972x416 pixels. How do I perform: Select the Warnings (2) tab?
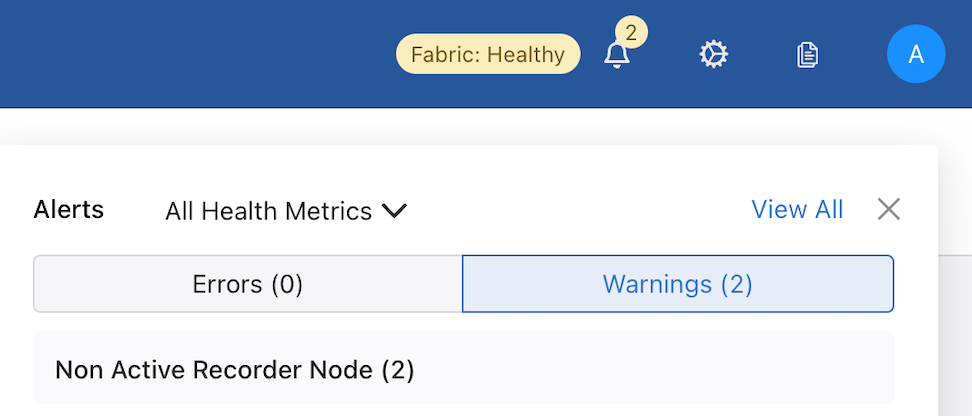click(x=677, y=284)
